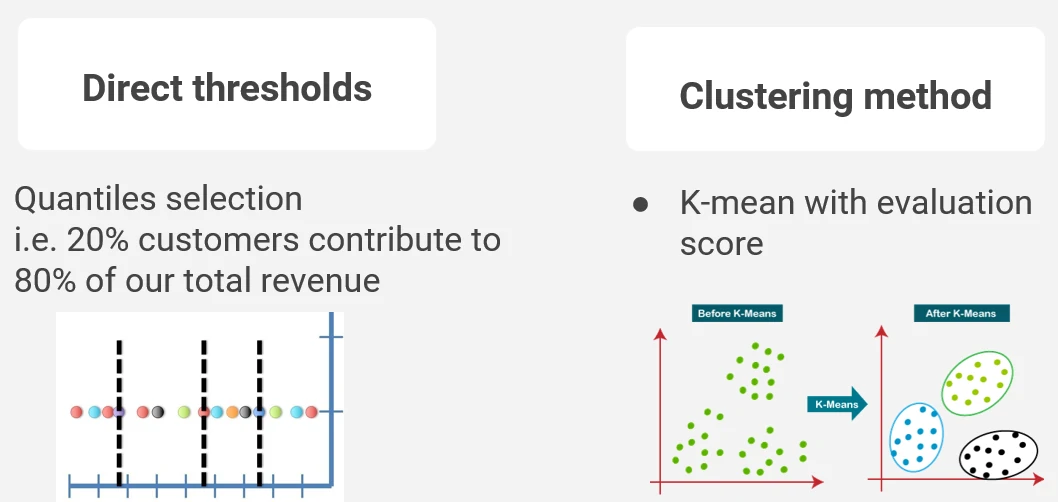1058x502 pixels.
Task: Click the rightmost red dot in quantile chart
Action: pyautogui.click(x=311, y=412)
